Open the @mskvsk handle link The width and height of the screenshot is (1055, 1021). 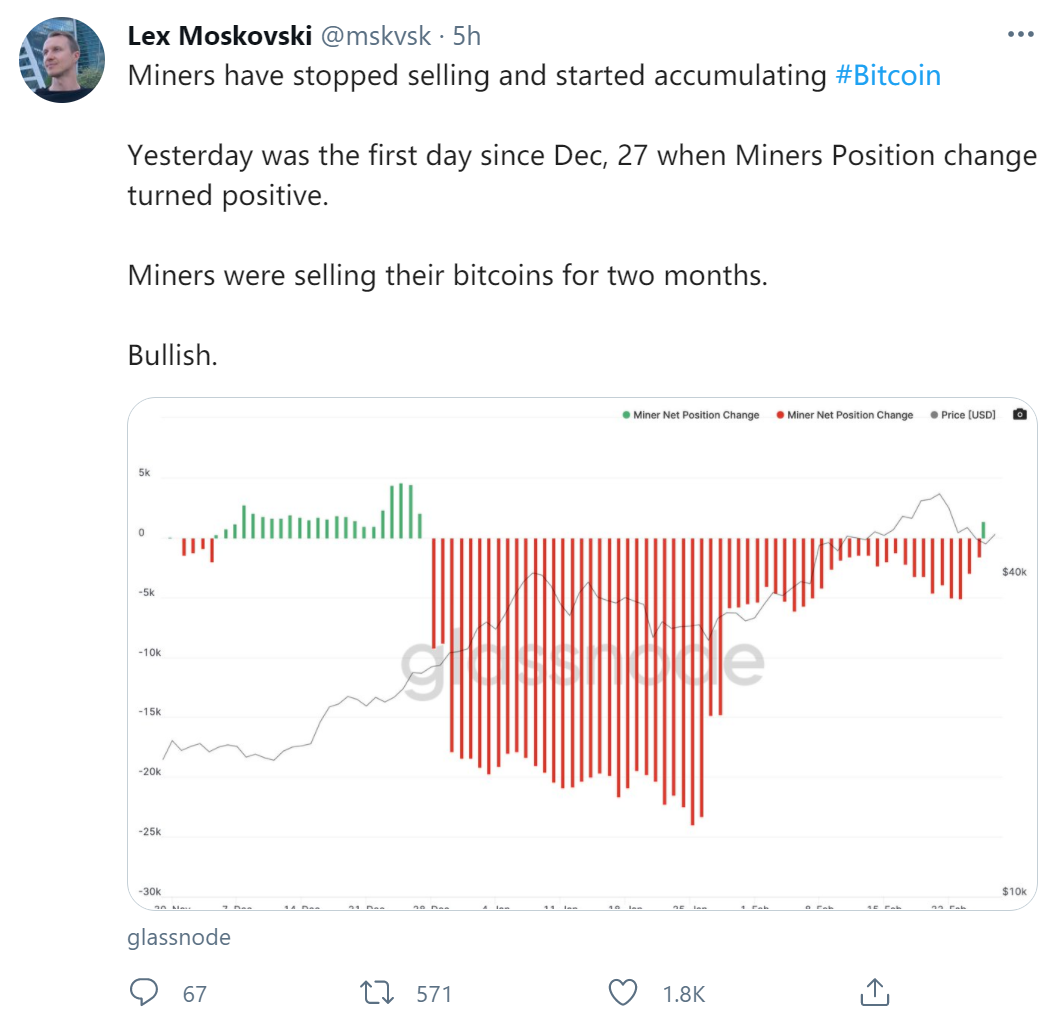(x=376, y=36)
